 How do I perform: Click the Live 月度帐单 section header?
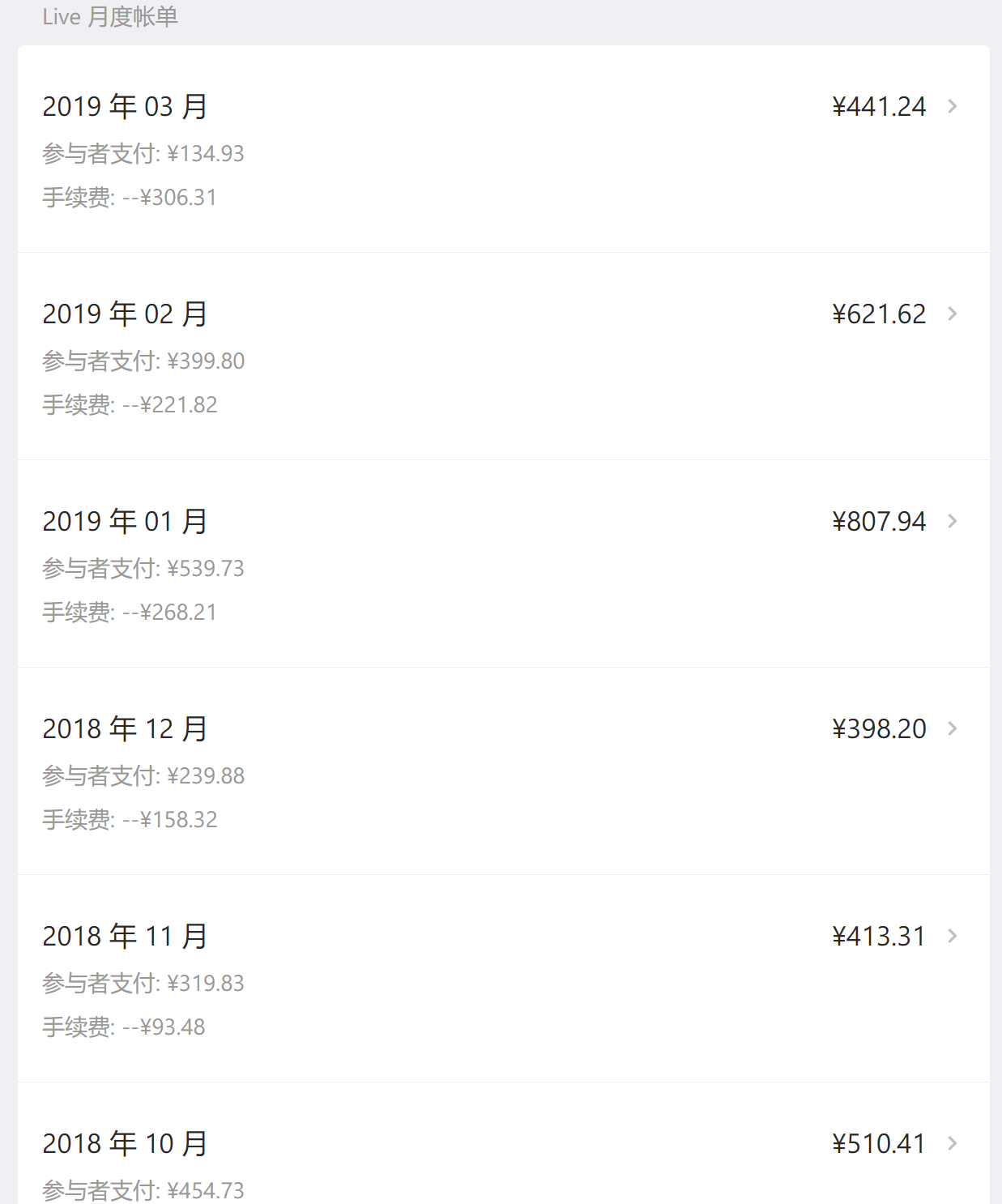tap(110, 17)
